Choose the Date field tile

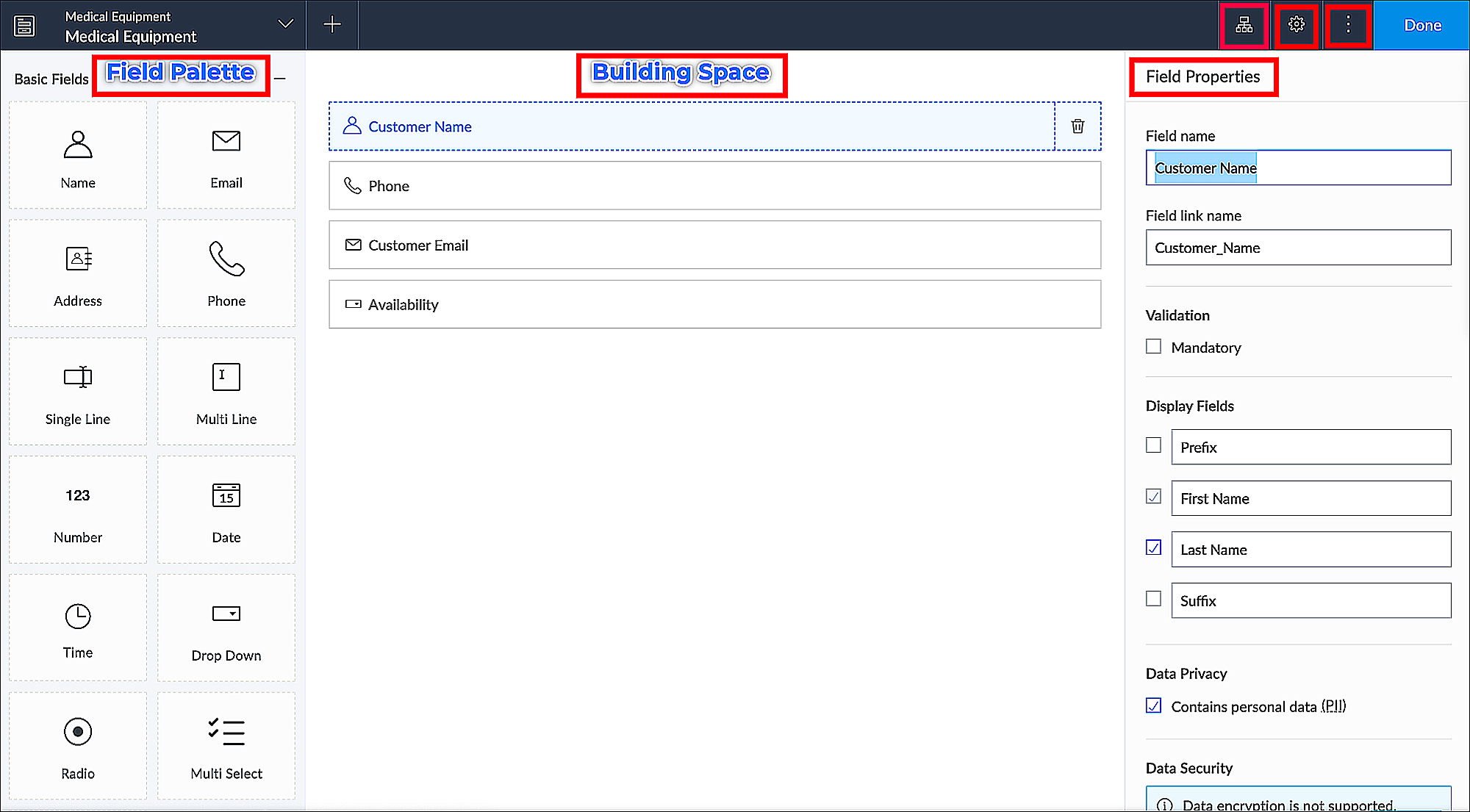pyautogui.click(x=226, y=510)
